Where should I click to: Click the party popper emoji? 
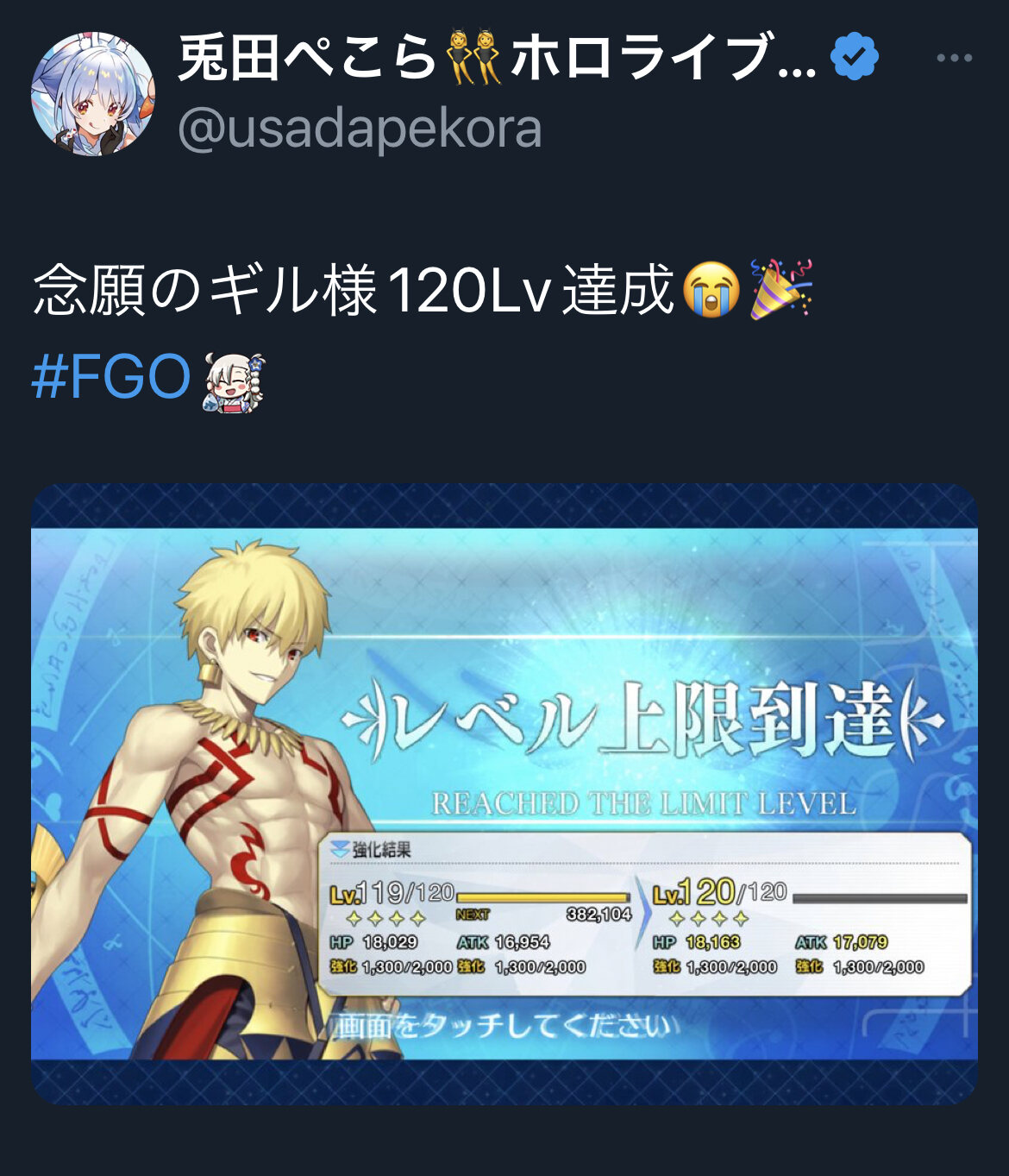pos(781,289)
